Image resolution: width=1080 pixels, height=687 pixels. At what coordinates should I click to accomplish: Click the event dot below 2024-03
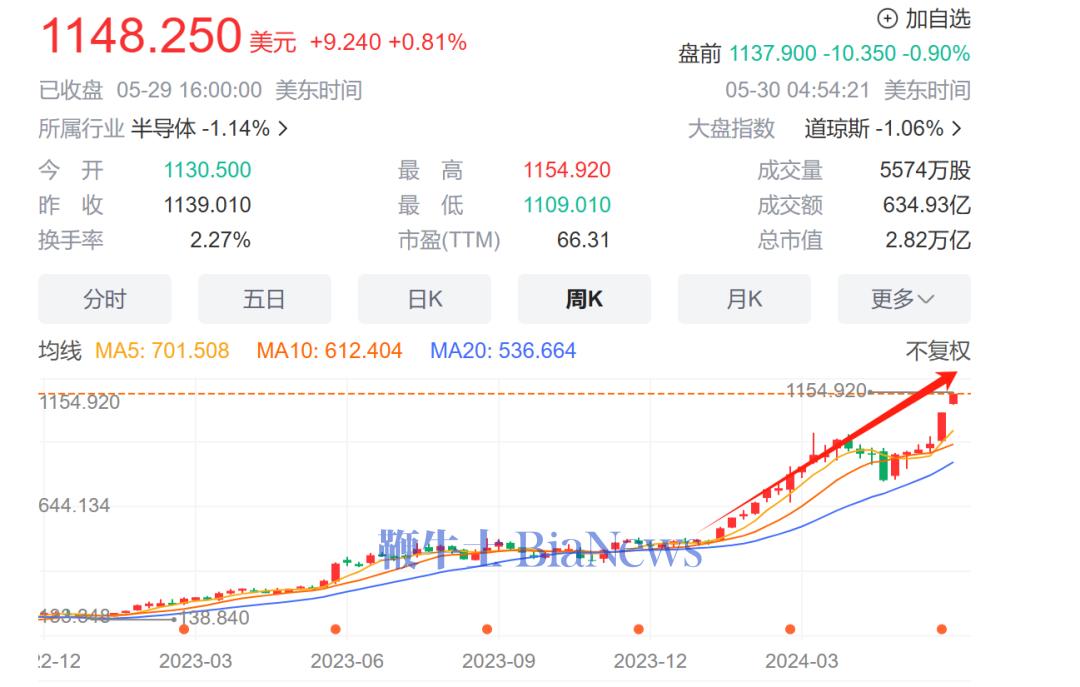[x=790, y=629]
